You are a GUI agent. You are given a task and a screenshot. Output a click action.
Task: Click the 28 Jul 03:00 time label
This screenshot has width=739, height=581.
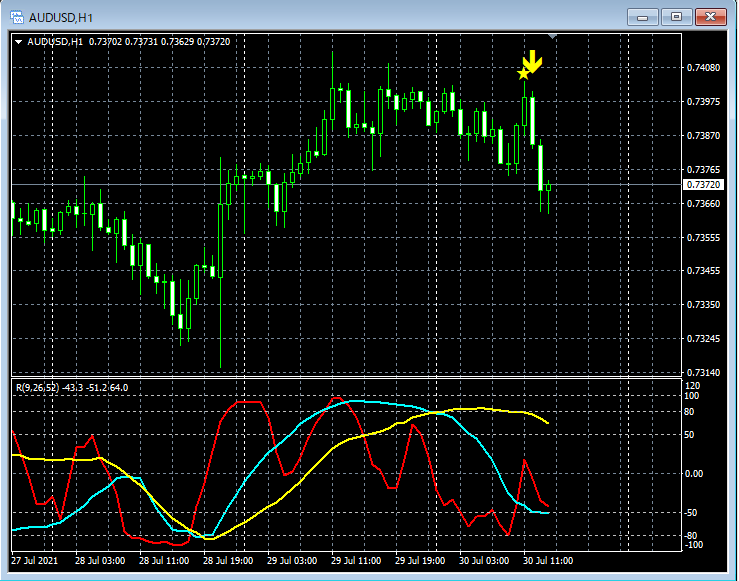(x=100, y=561)
